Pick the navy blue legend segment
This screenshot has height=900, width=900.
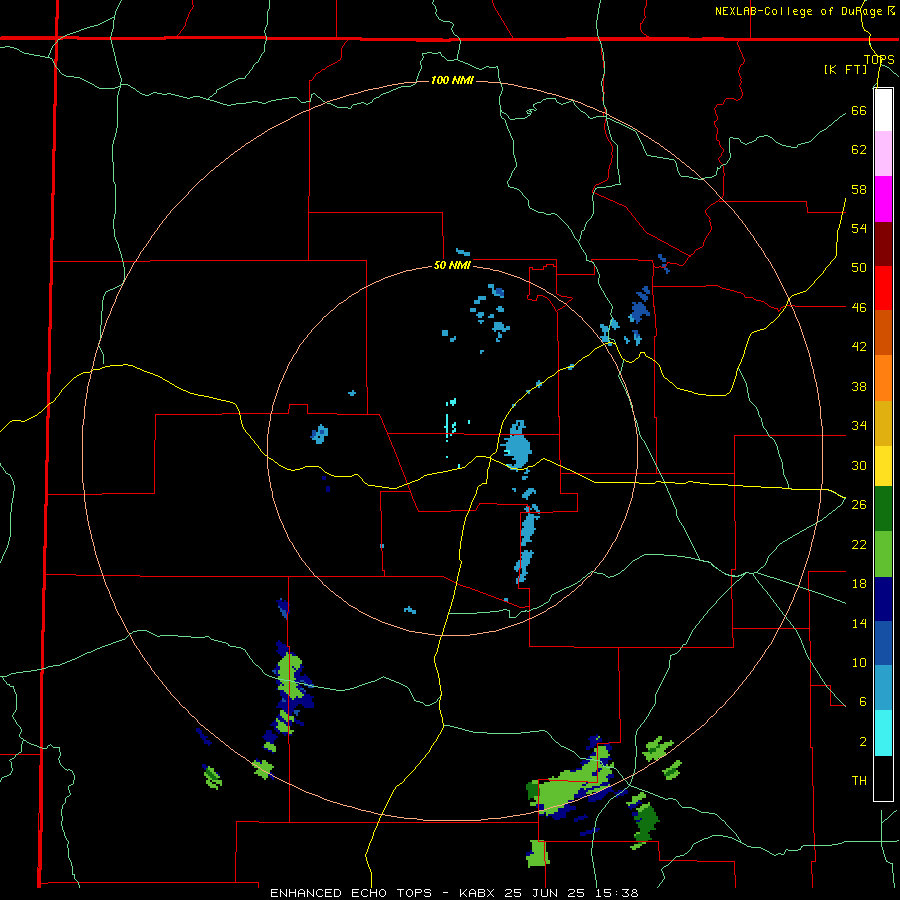tap(883, 599)
